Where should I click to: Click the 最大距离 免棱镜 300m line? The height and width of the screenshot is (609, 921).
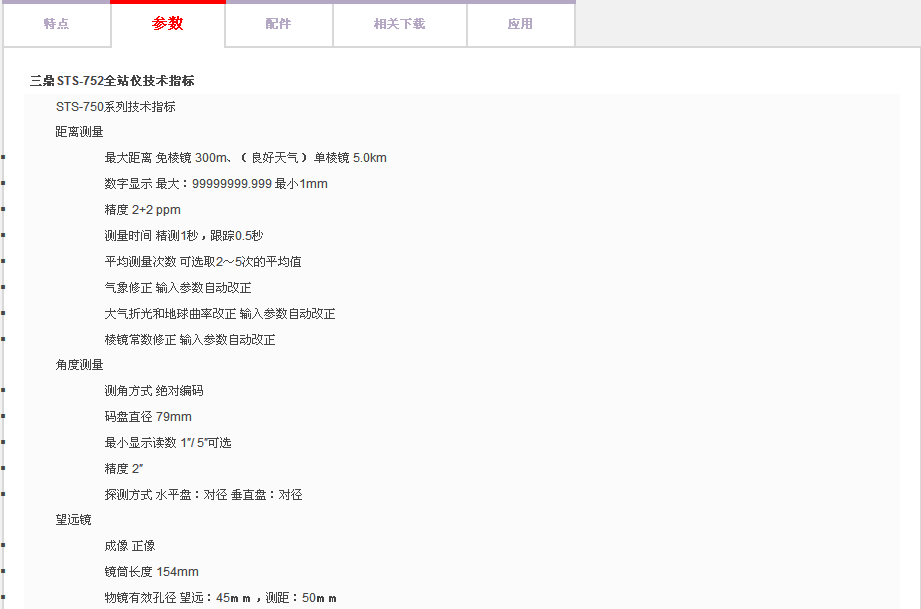coord(245,158)
